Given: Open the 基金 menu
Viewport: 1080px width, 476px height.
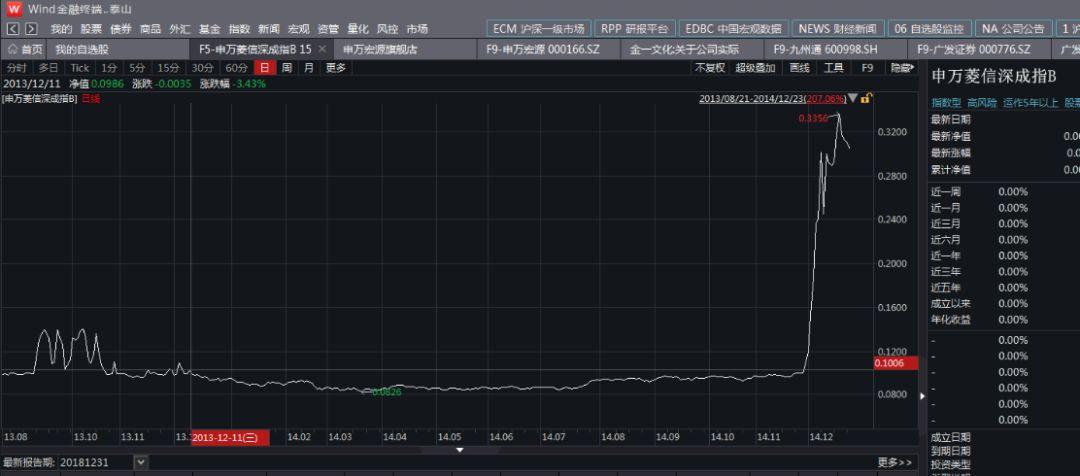Looking at the screenshot, I should 209,29.
